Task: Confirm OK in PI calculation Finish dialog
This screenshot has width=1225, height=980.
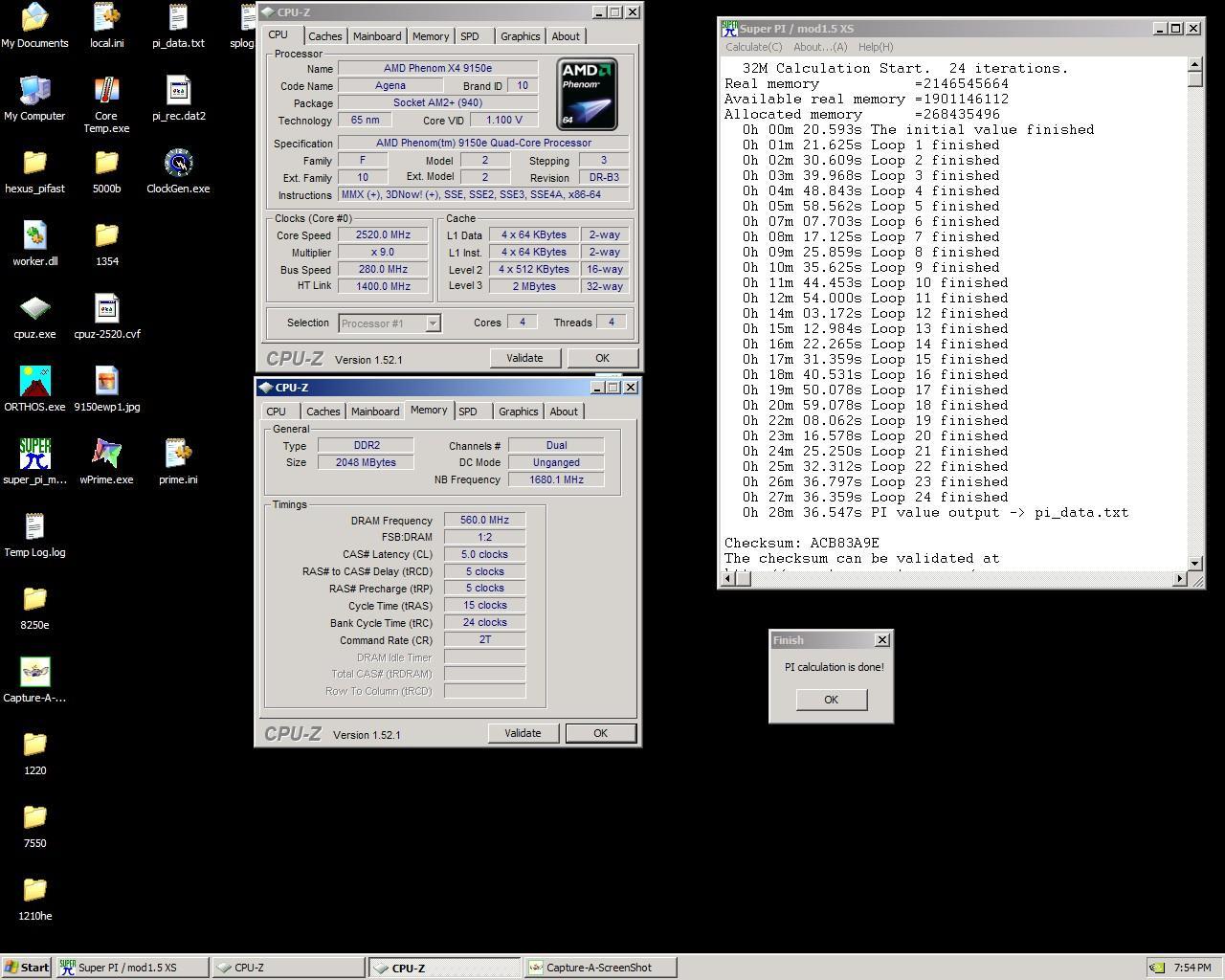Action: (831, 700)
